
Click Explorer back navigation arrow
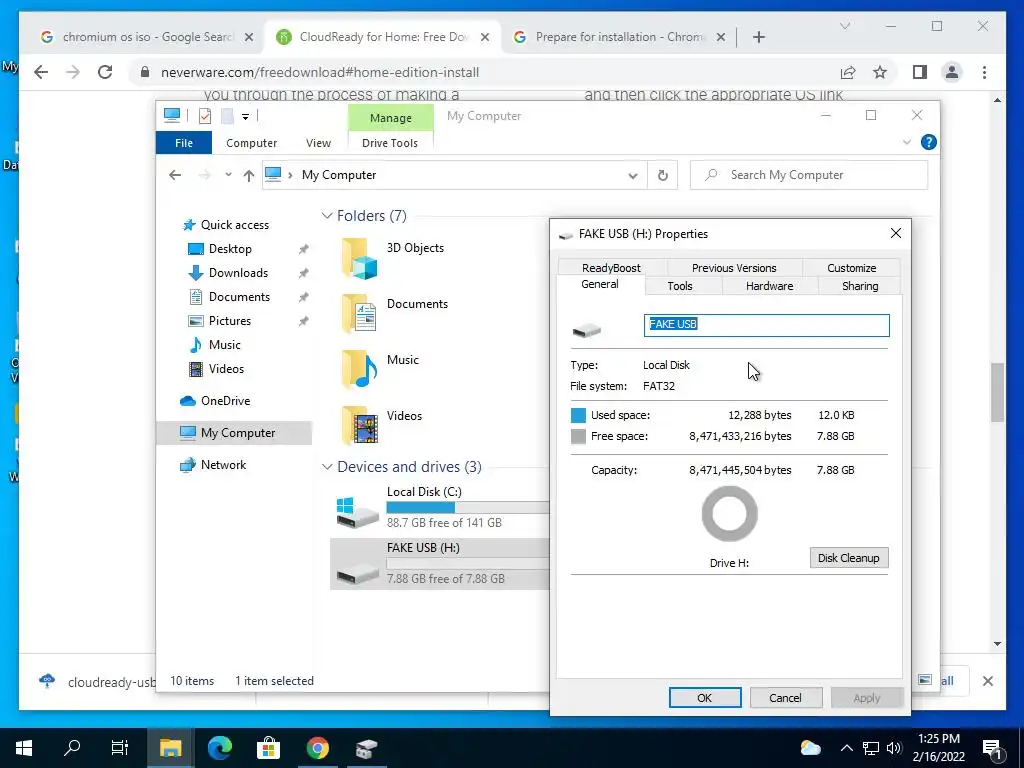pos(174,175)
